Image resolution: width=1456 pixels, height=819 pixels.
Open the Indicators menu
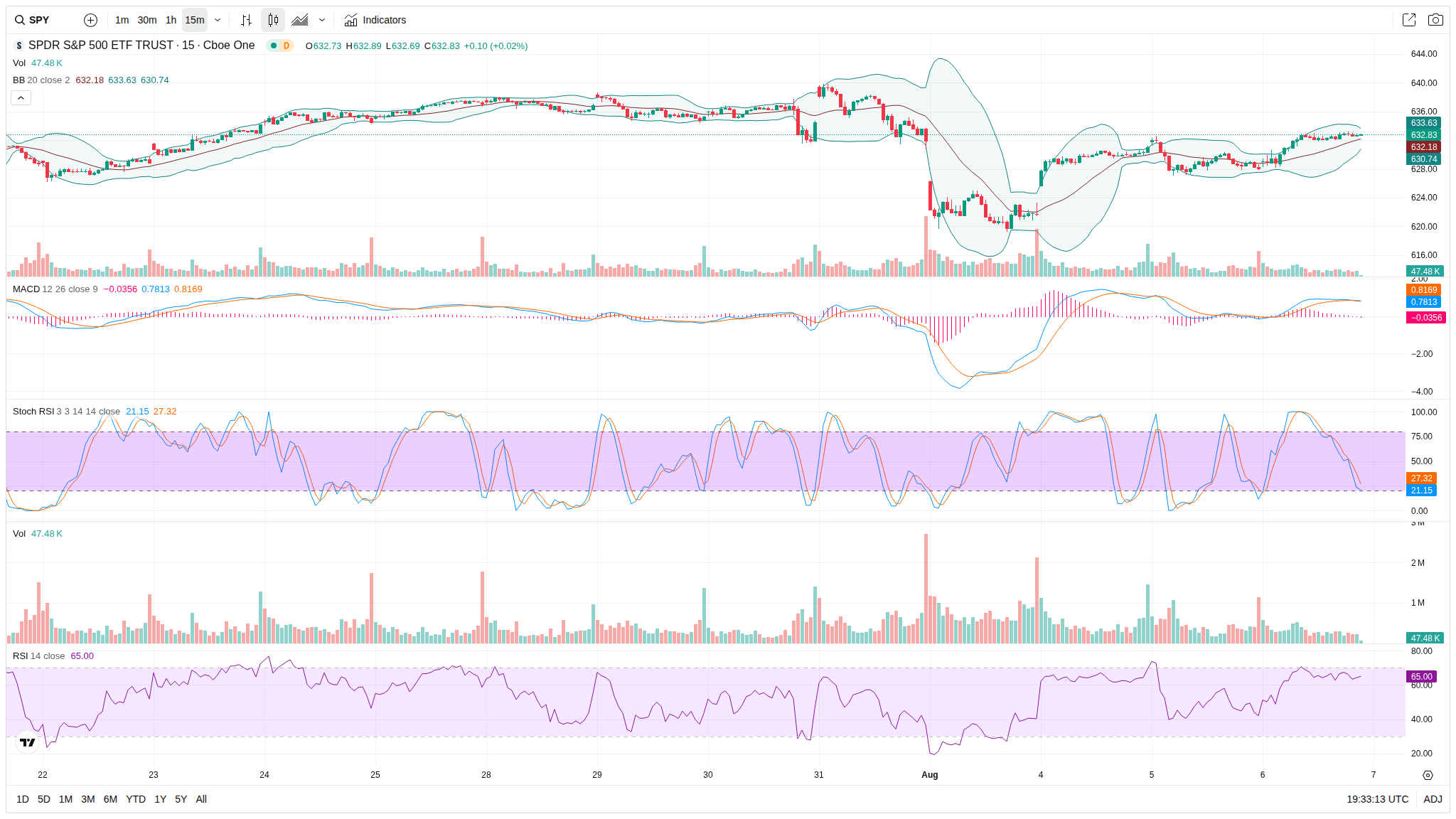(x=375, y=20)
